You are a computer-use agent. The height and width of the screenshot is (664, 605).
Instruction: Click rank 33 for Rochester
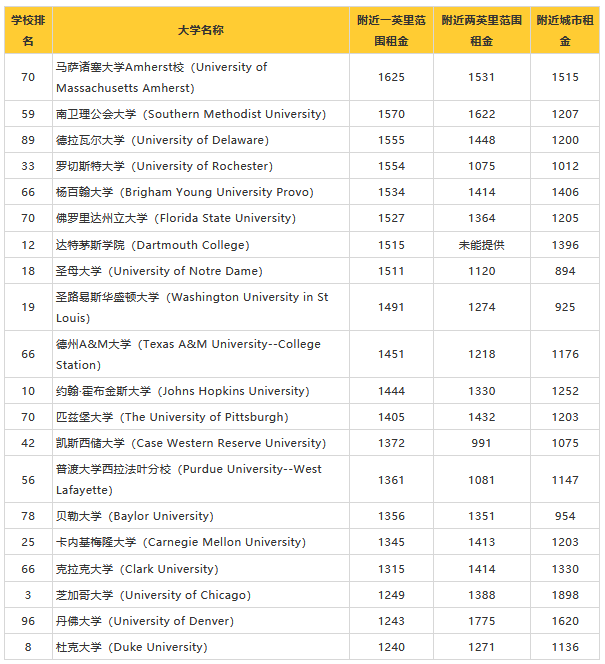click(28, 166)
